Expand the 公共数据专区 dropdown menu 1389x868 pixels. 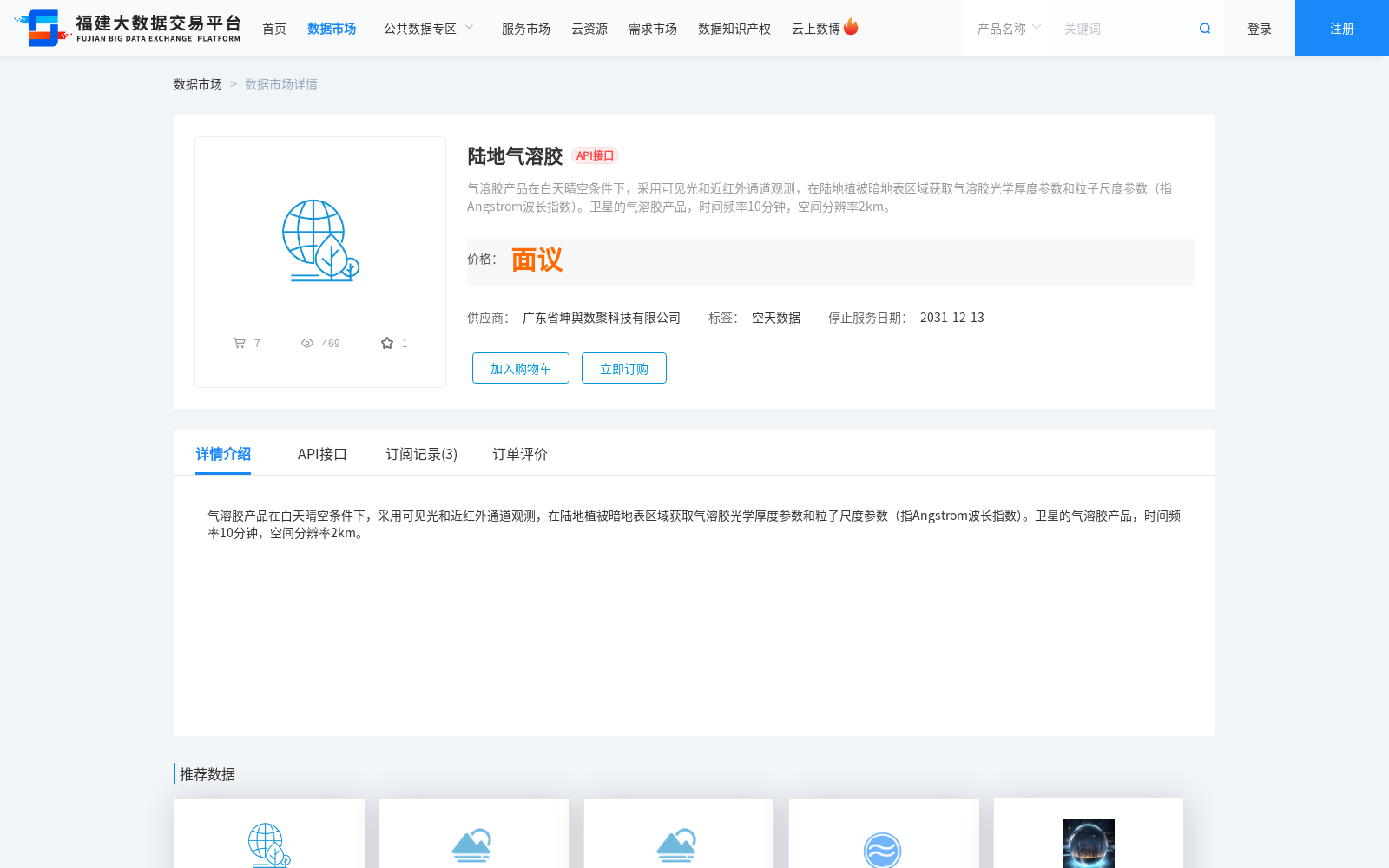coord(429,29)
